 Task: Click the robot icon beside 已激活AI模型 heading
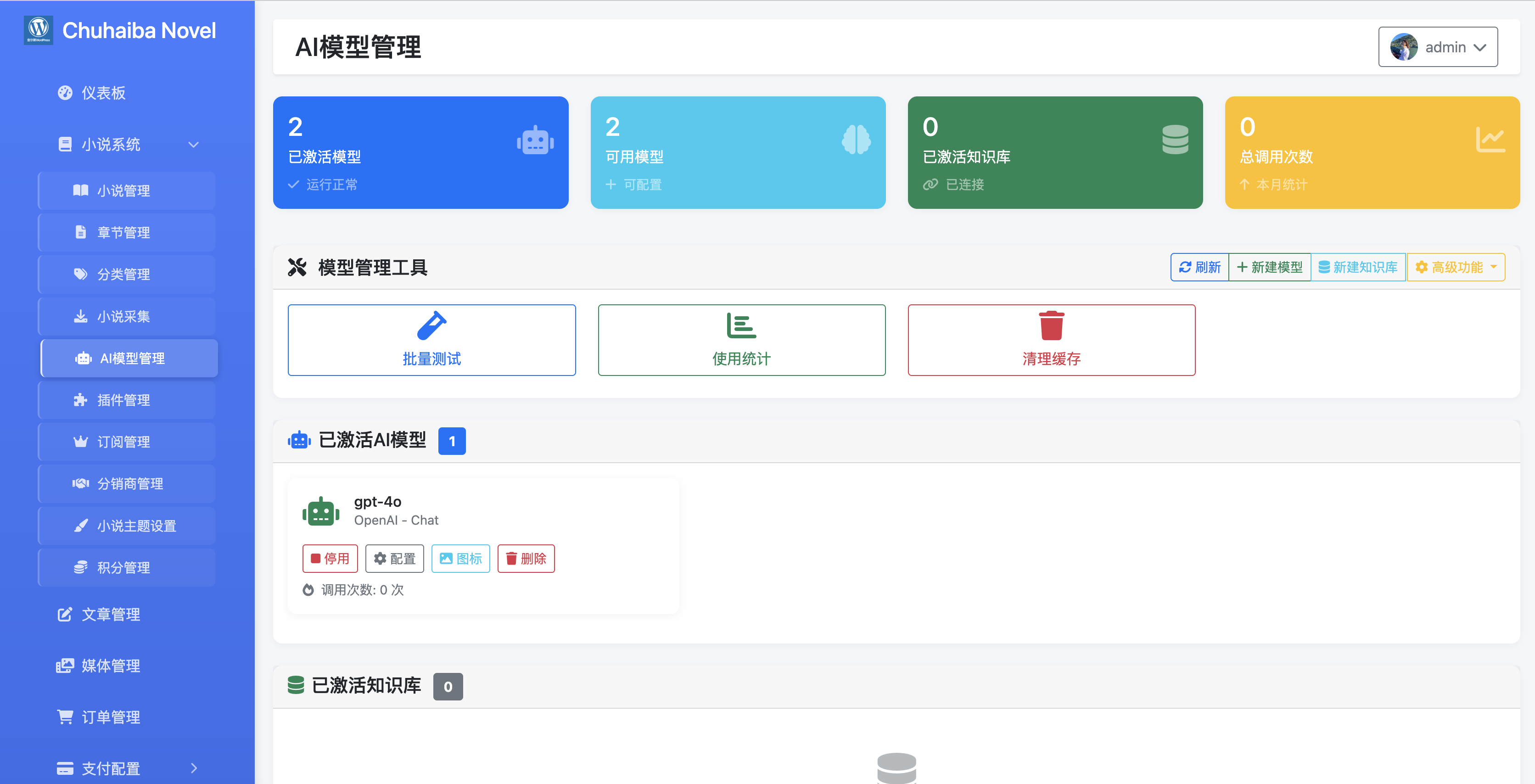(299, 440)
